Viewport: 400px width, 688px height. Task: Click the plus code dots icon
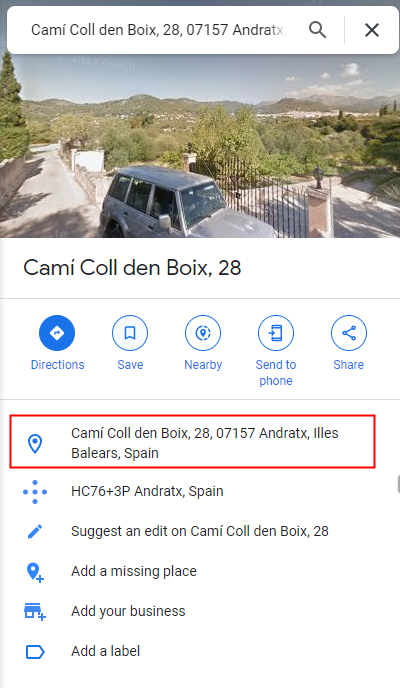pos(35,491)
